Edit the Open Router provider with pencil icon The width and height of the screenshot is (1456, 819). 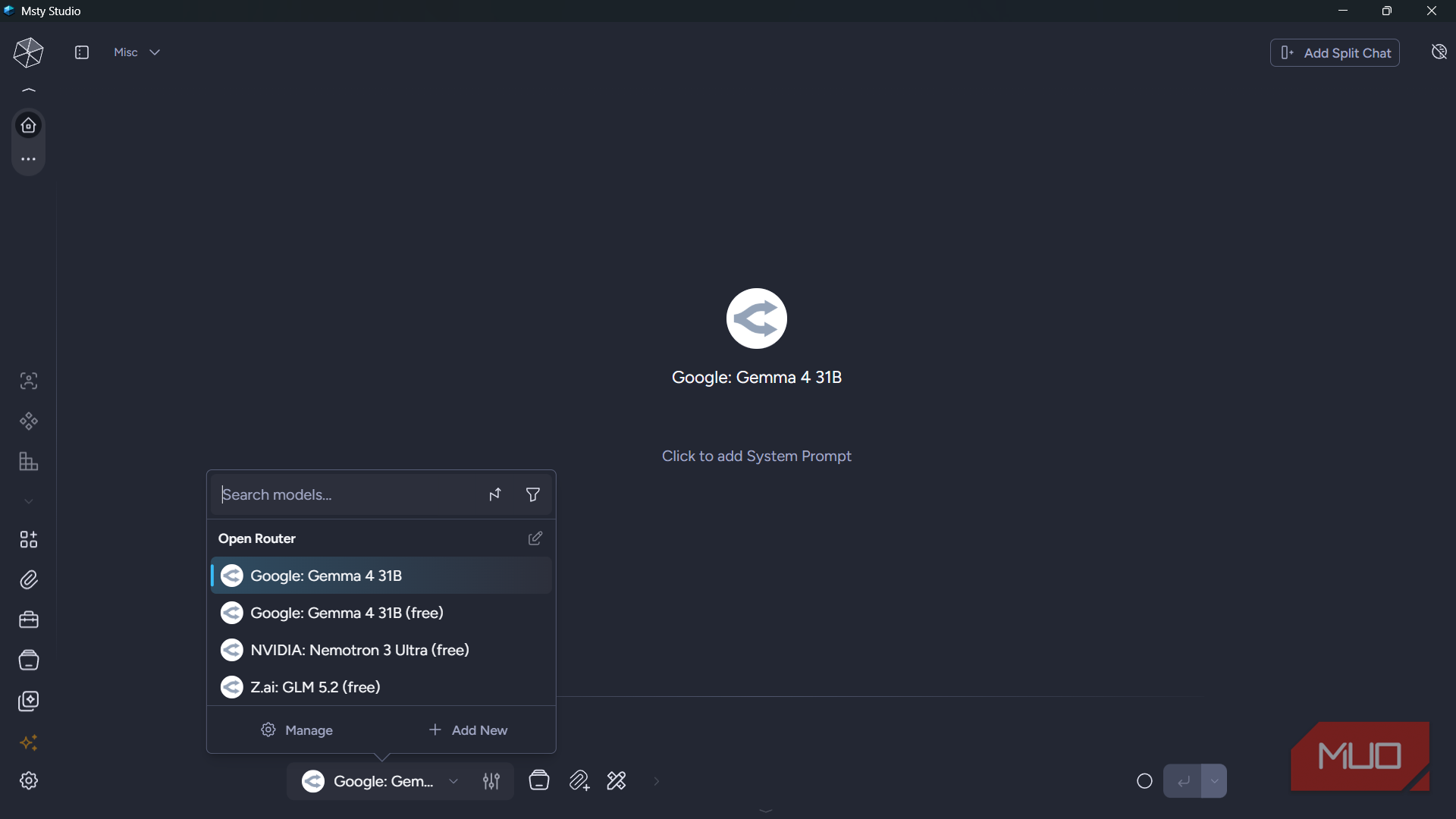pos(535,538)
